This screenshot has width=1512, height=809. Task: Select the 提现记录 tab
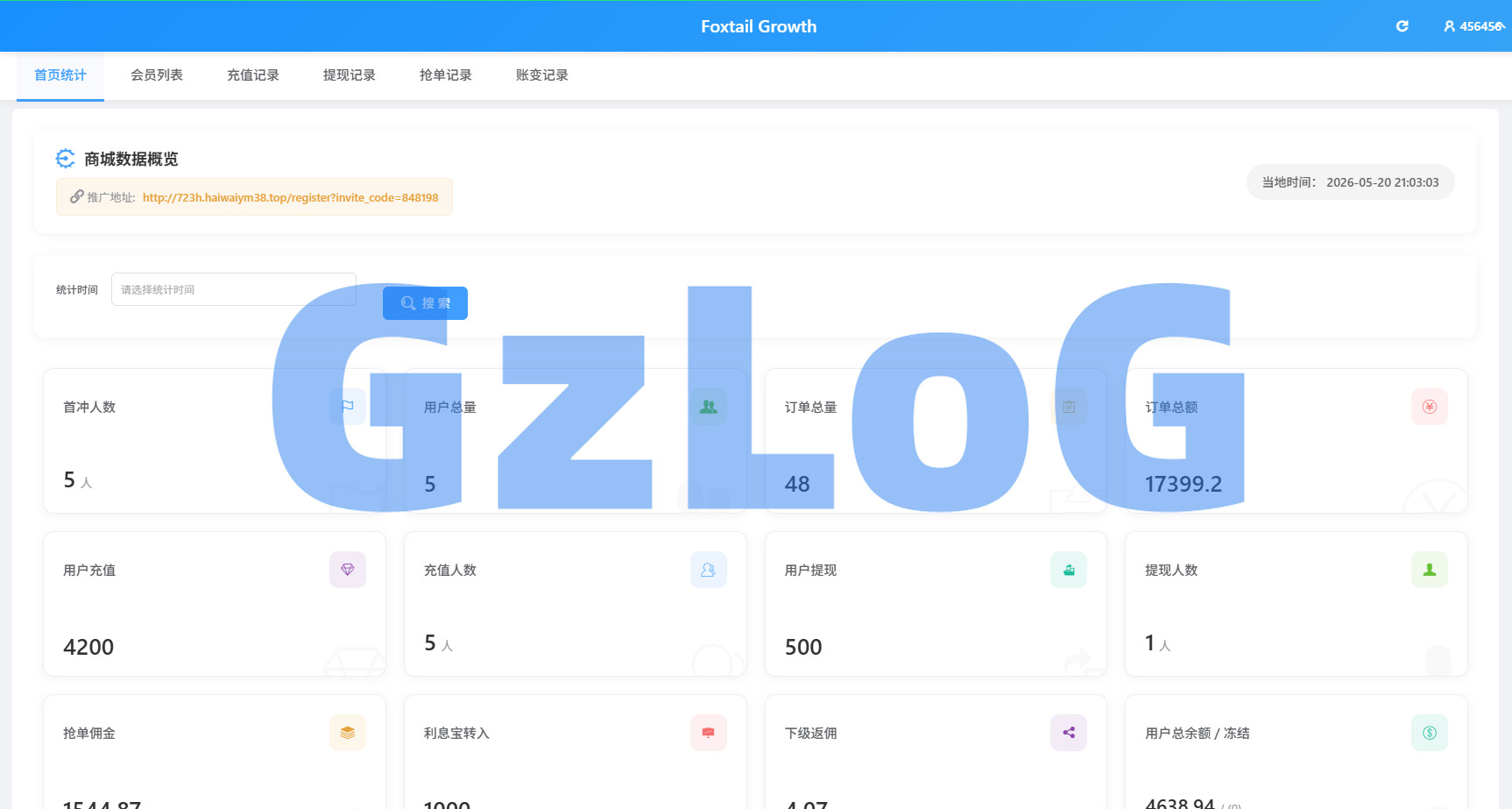point(350,75)
